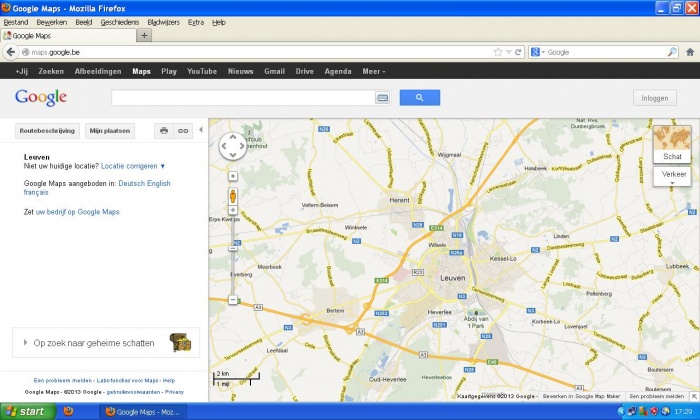Reload the page with the refresh icon
Viewport: 700px width, 420px height.
pos(518,52)
